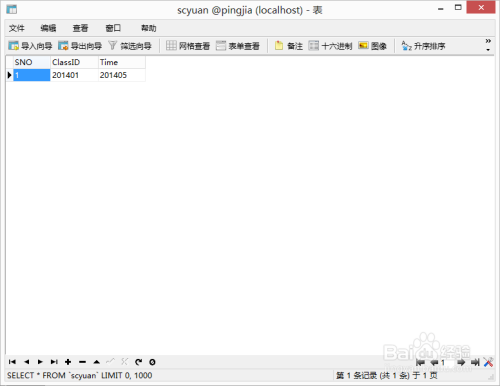Go to next page arrow
Screen dimensions: 500x386
click(x=461, y=362)
